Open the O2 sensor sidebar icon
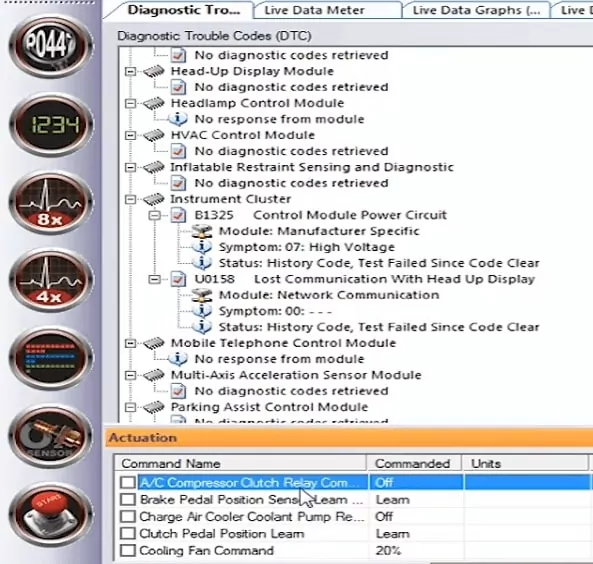The height and width of the screenshot is (564, 593). point(51,437)
